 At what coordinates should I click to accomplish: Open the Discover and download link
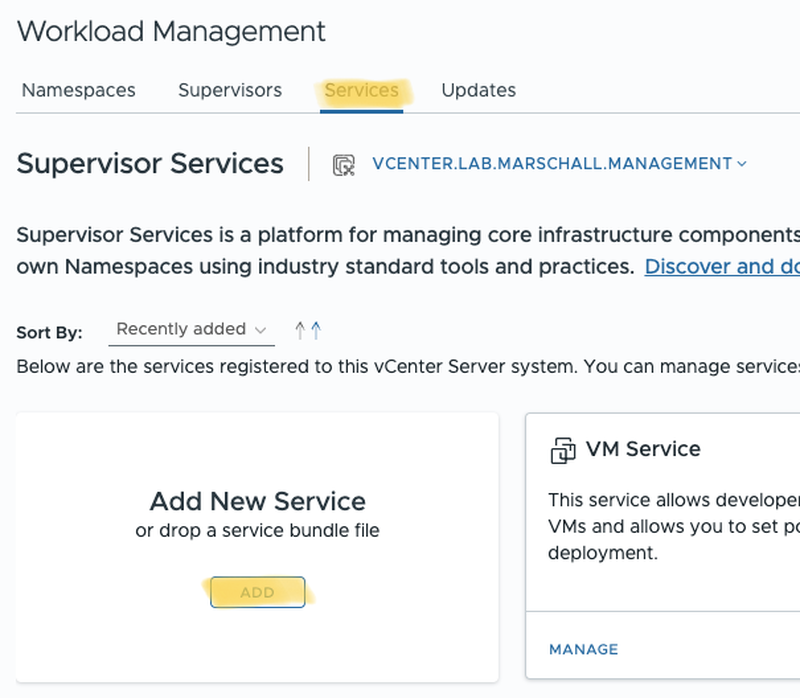[722, 267]
